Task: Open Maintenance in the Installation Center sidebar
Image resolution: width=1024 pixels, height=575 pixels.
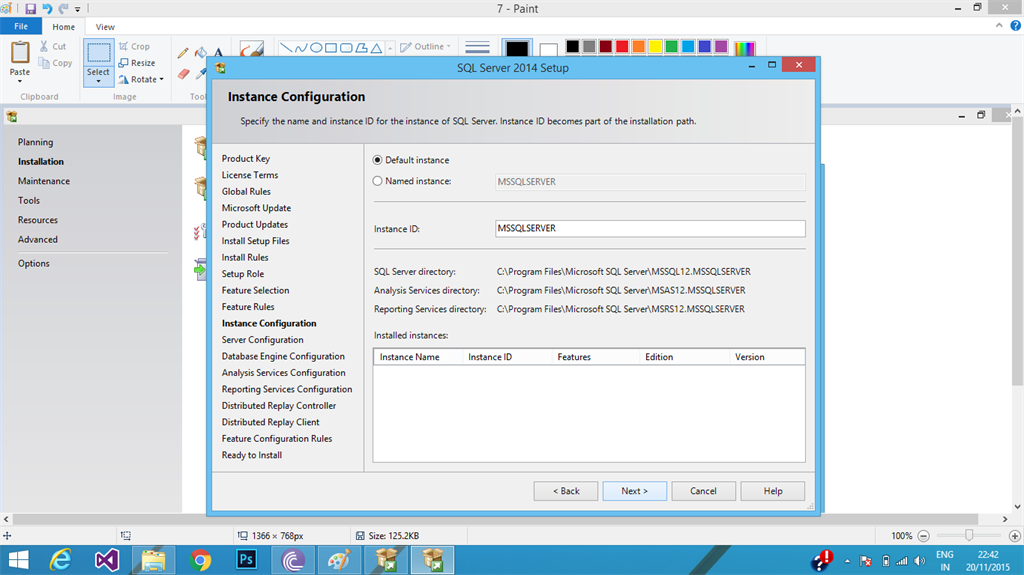Action: [x=44, y=181]
